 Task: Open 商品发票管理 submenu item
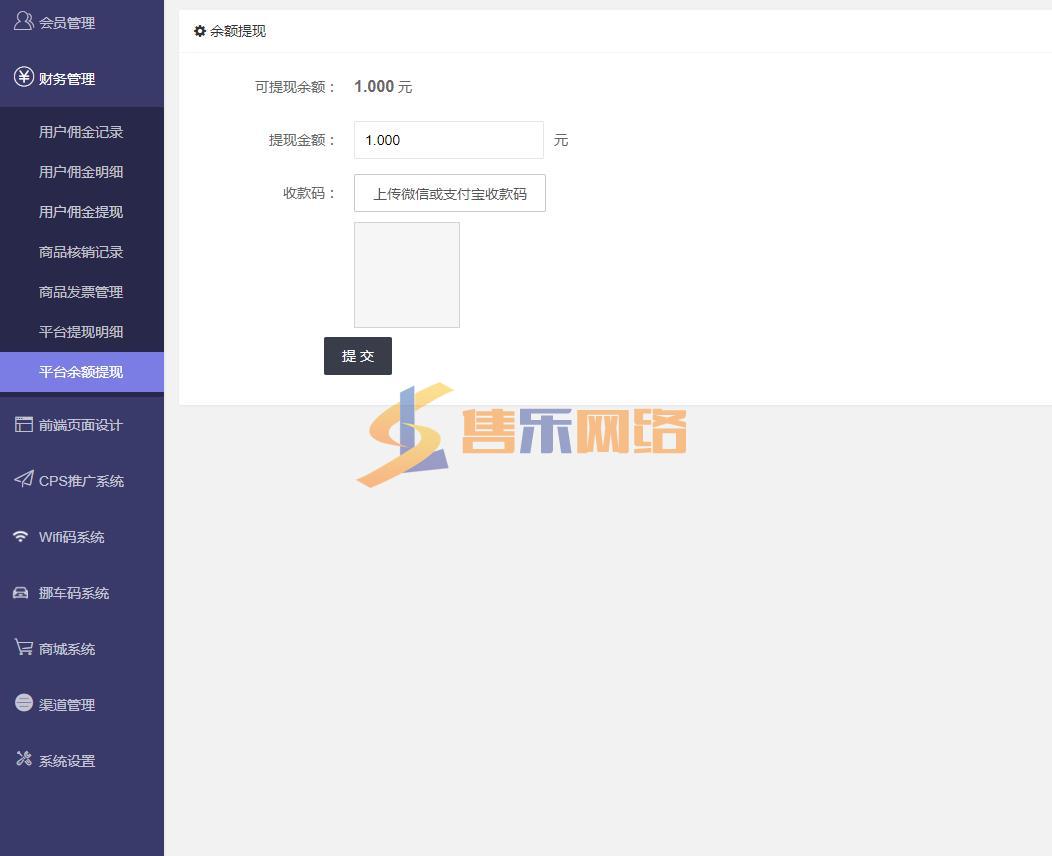click(x=82, y=292)
